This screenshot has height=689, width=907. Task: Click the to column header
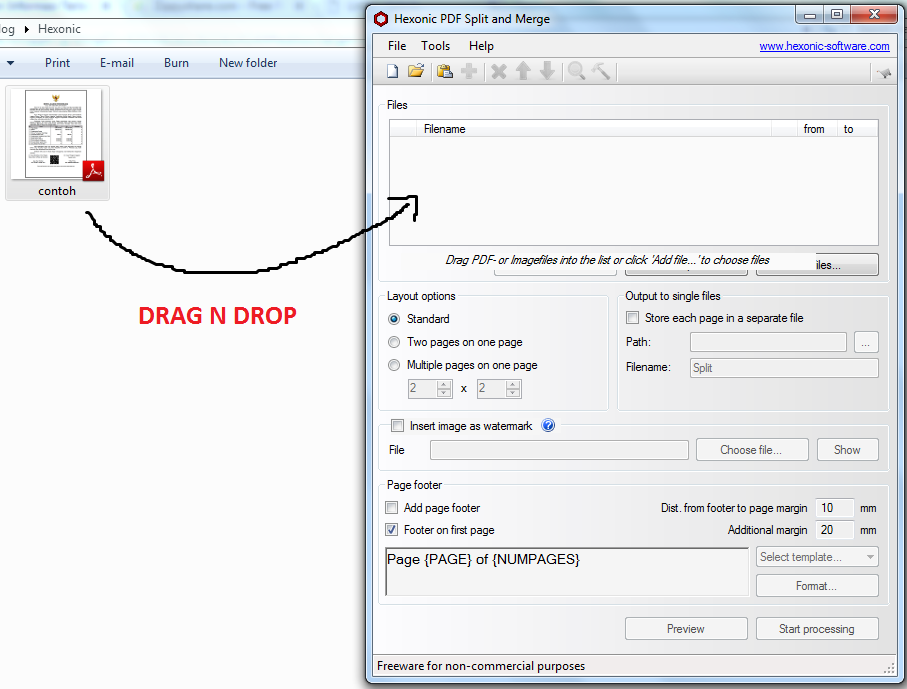pyautogui.click(x=858, y=129)
